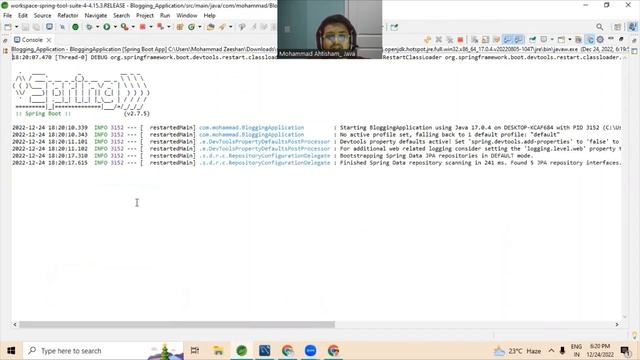Click the 'Bootstrapping Spring Data JPA repositories' log line

(273, 156)
